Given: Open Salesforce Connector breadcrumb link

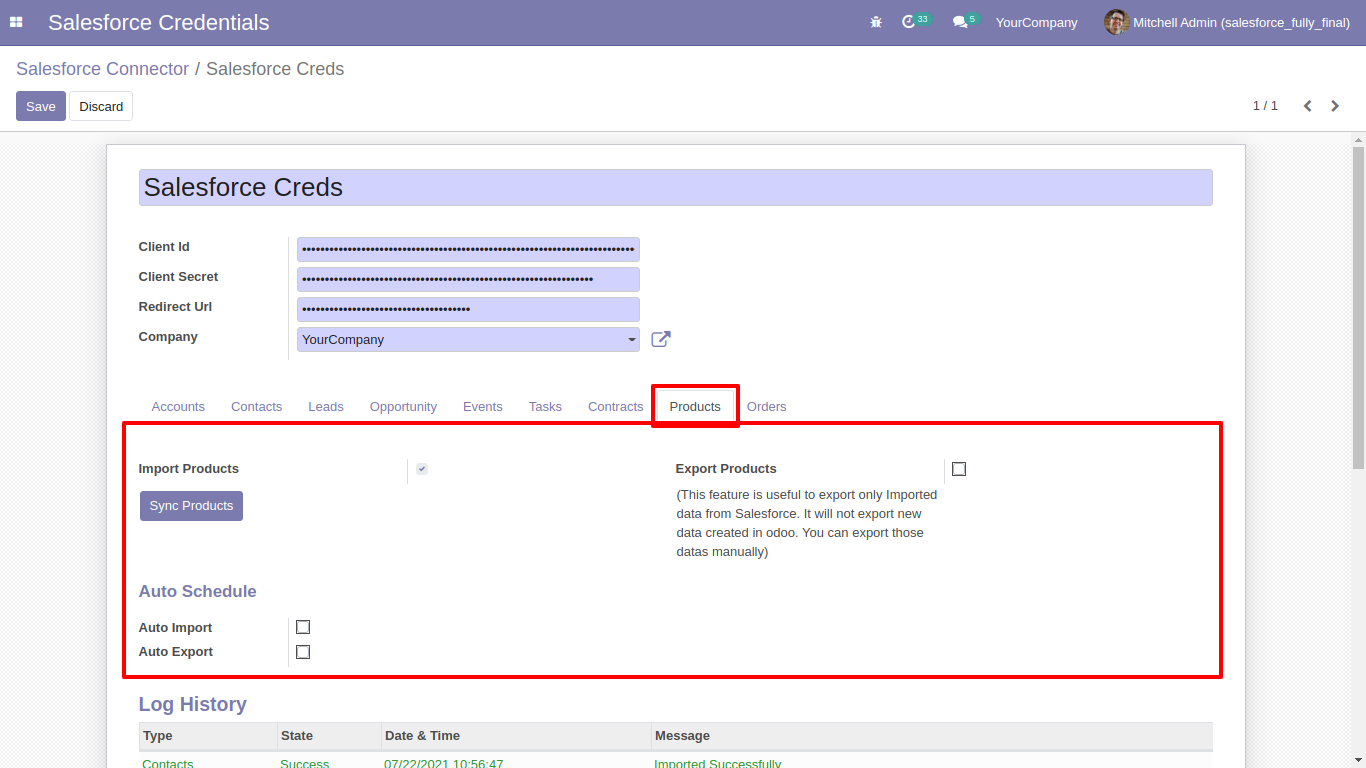Looking at the screenshot, I should coord(102,69).
